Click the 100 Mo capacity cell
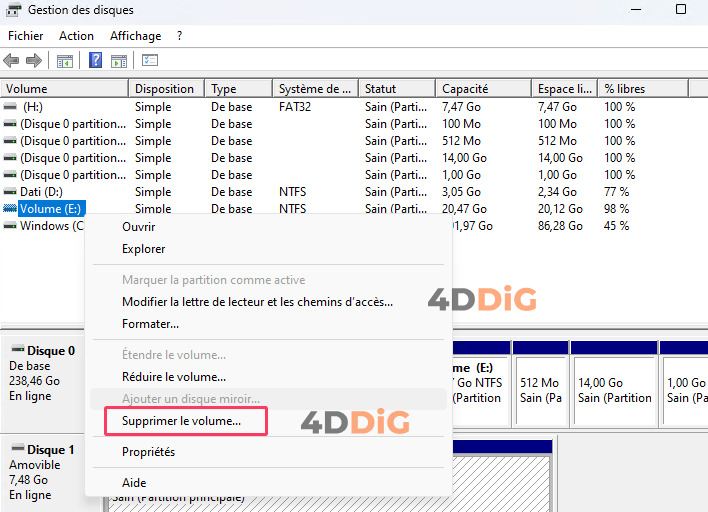This screenshot has width=708, height=512. coord(461,124)
